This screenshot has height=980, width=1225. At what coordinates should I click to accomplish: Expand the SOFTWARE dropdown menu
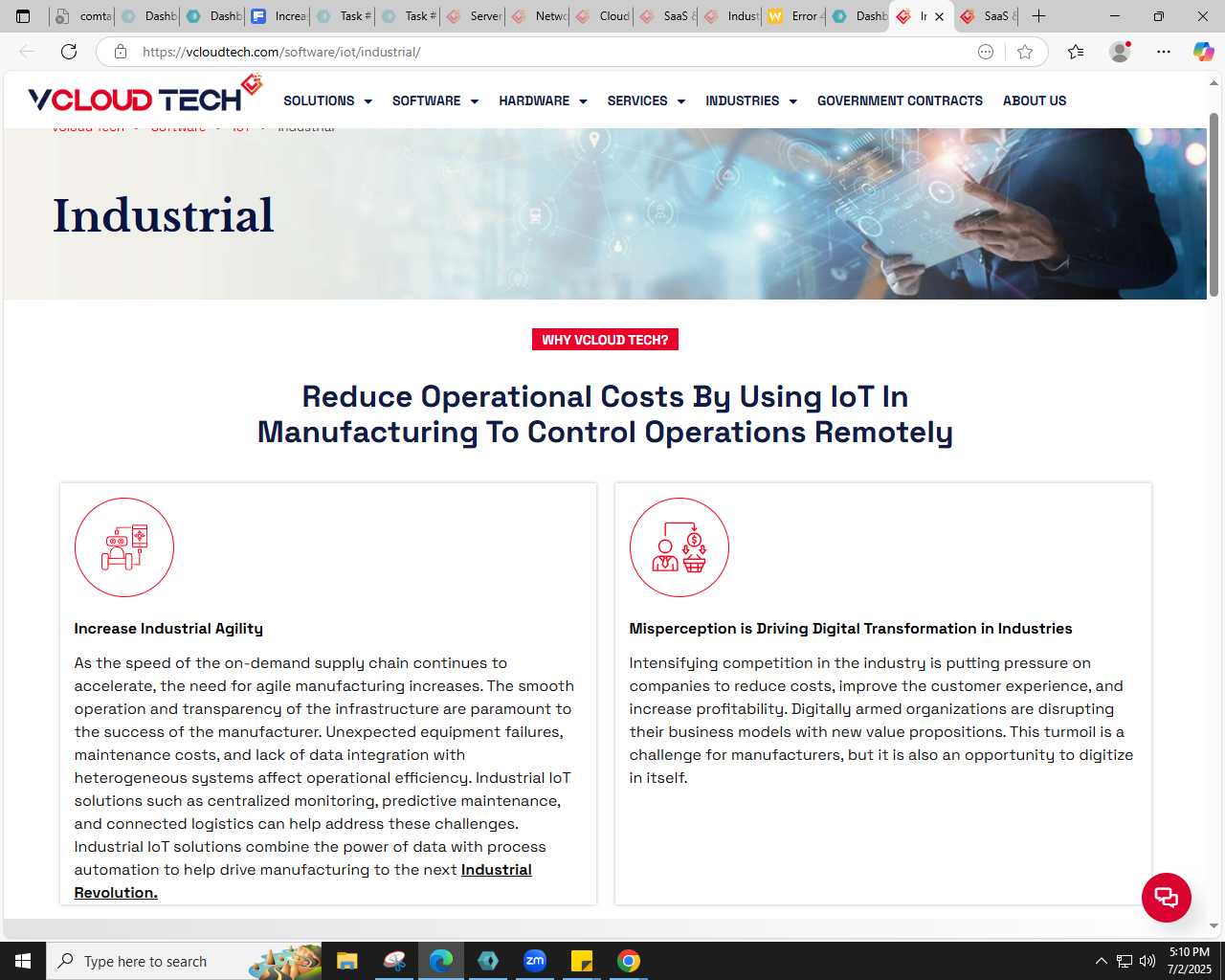click(x=435, y=100)
